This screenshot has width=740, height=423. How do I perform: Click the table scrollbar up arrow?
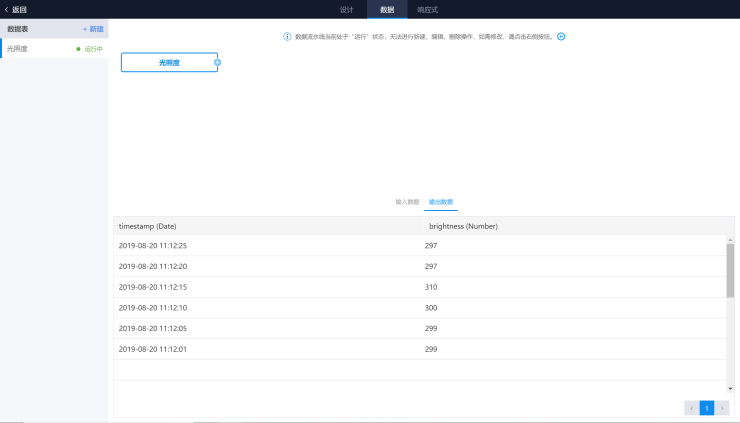point(730,240)
